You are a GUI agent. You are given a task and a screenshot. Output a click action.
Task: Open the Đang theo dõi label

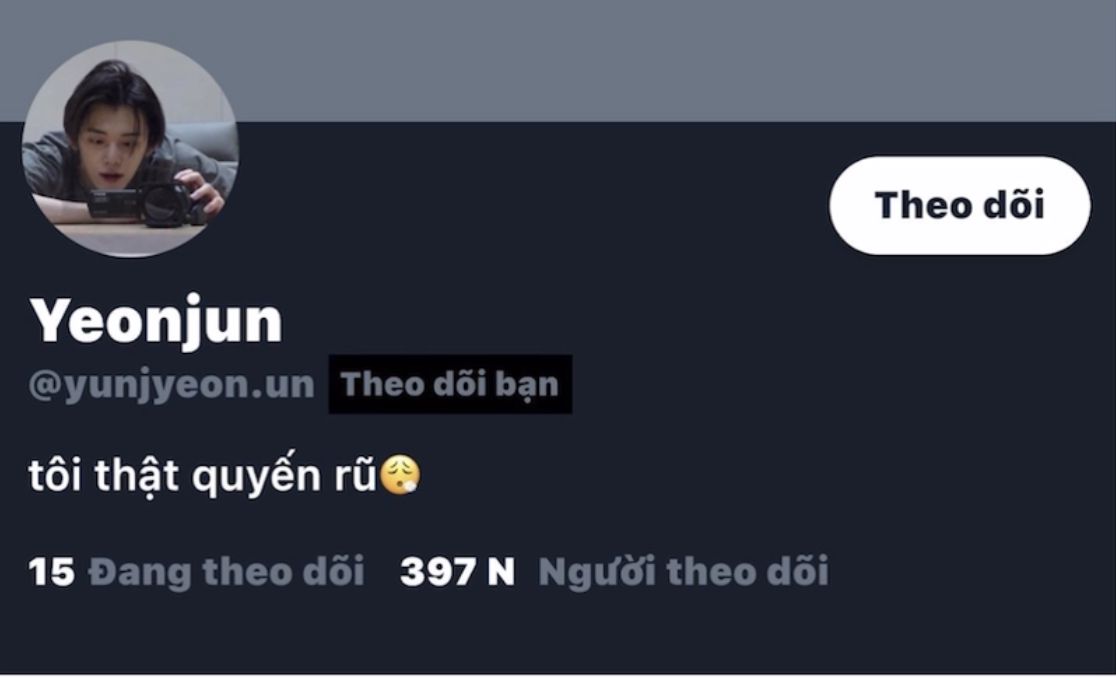coord(226,572)
